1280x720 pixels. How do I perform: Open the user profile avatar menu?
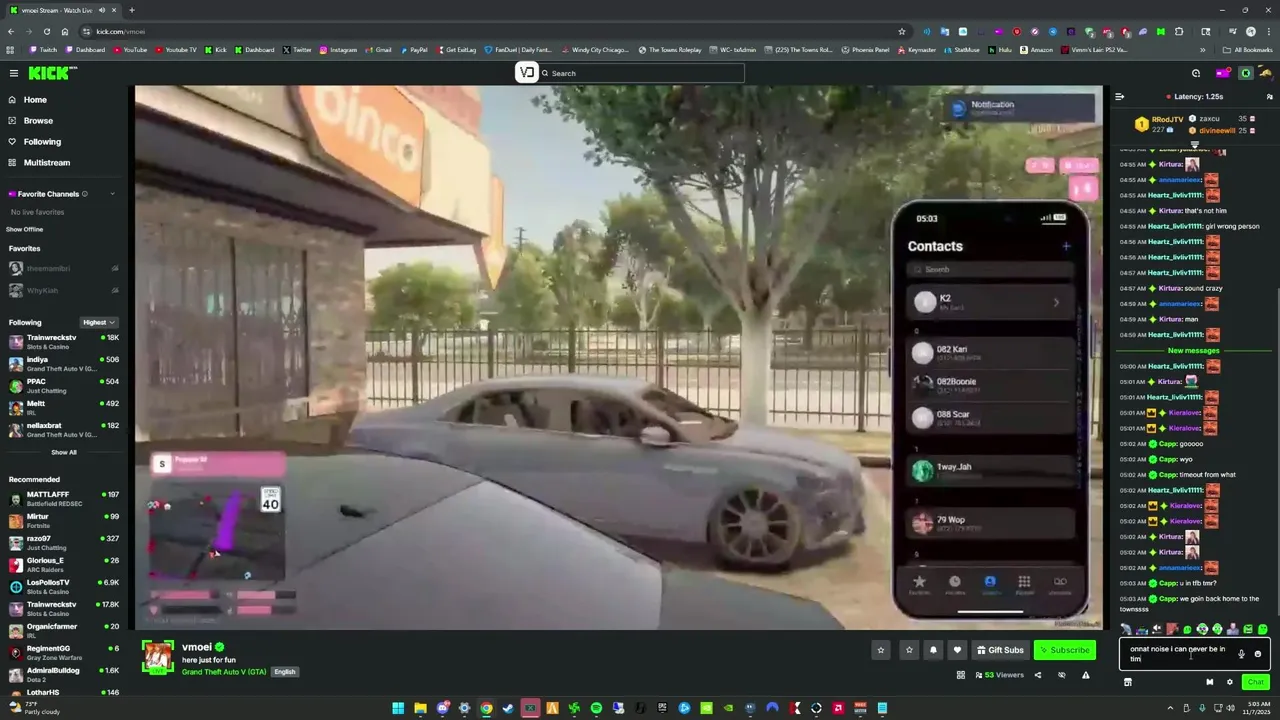[1268, 73]
